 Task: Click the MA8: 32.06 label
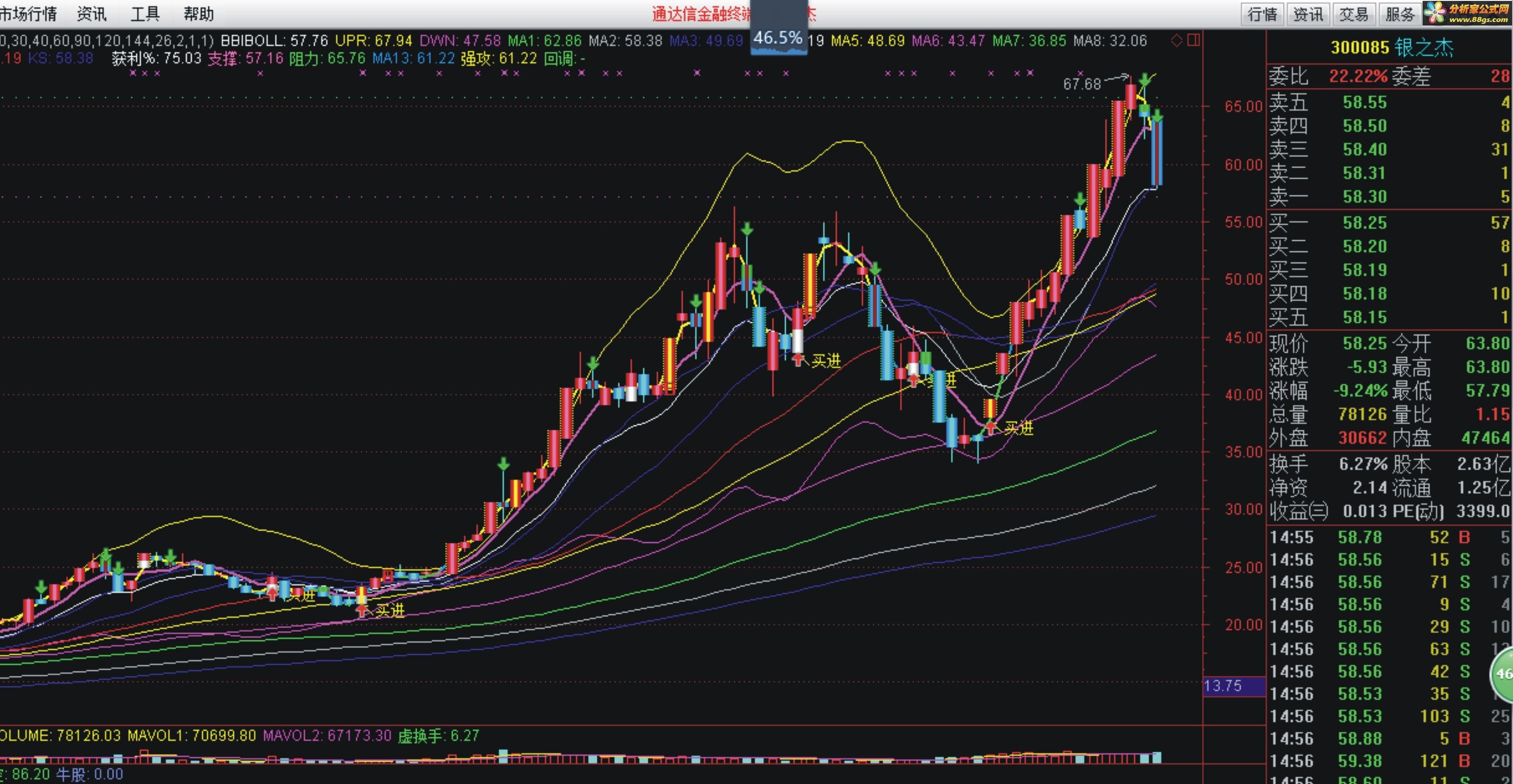(x=1110, y=41)
